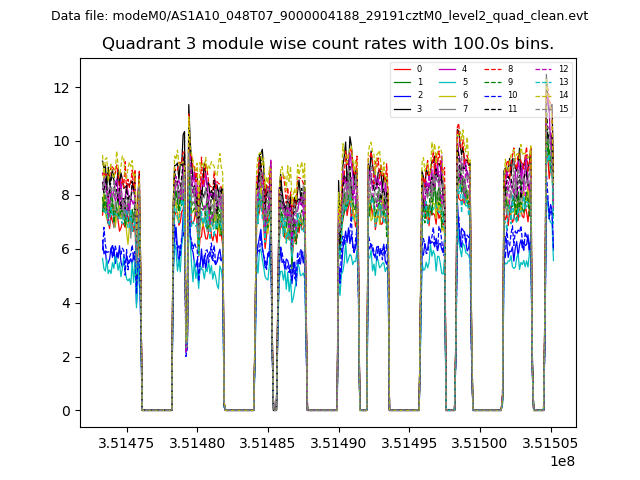Click the red dashed line legend marker for module 8

492,69
